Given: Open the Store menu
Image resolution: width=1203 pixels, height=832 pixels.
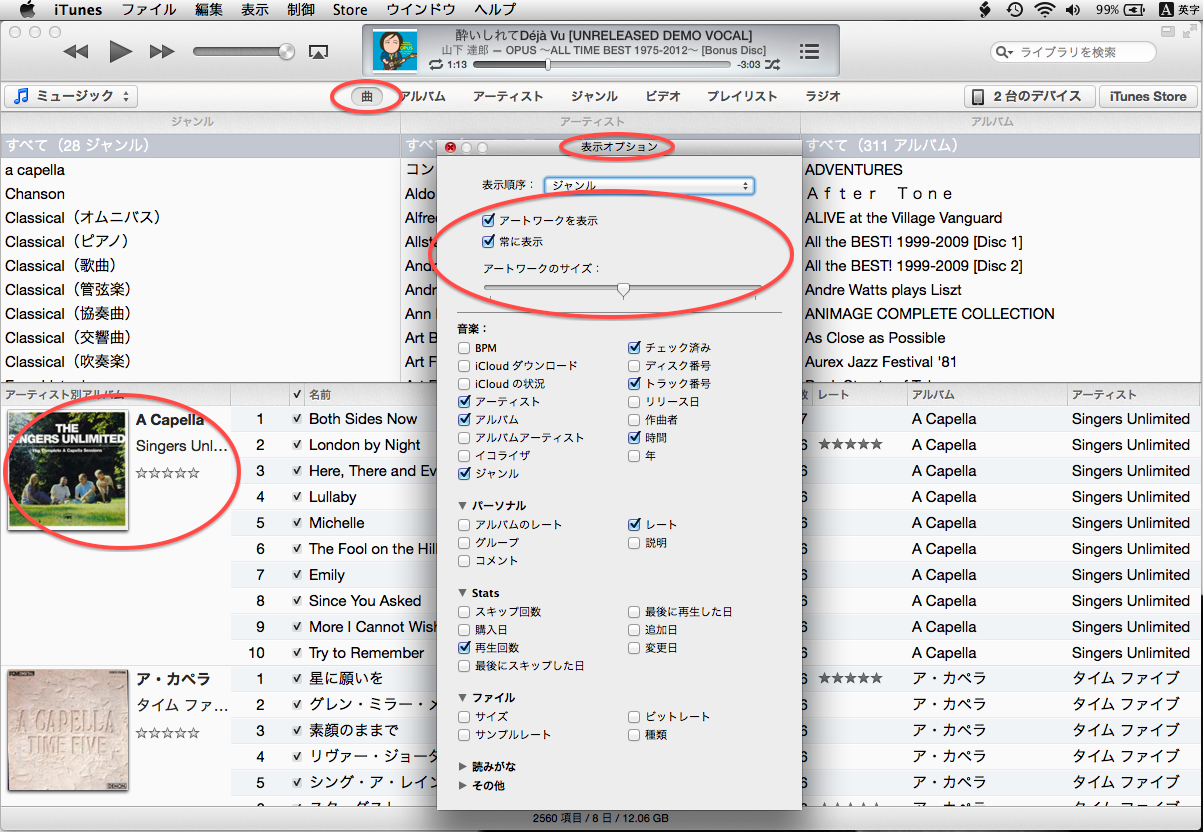Looking at the screenshot, I should coord(350,10).
